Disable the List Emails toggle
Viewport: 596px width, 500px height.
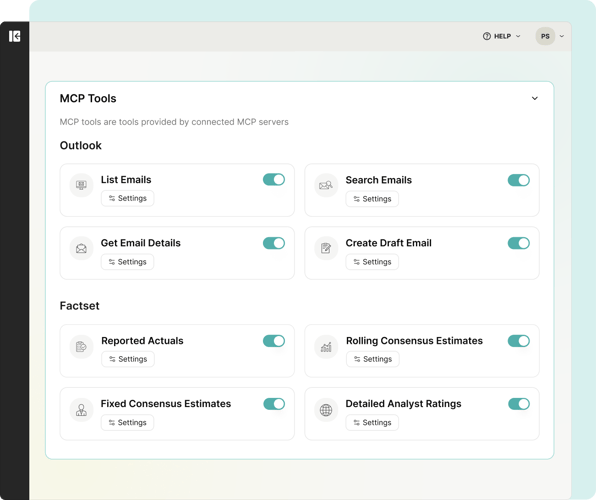(274, 179)
